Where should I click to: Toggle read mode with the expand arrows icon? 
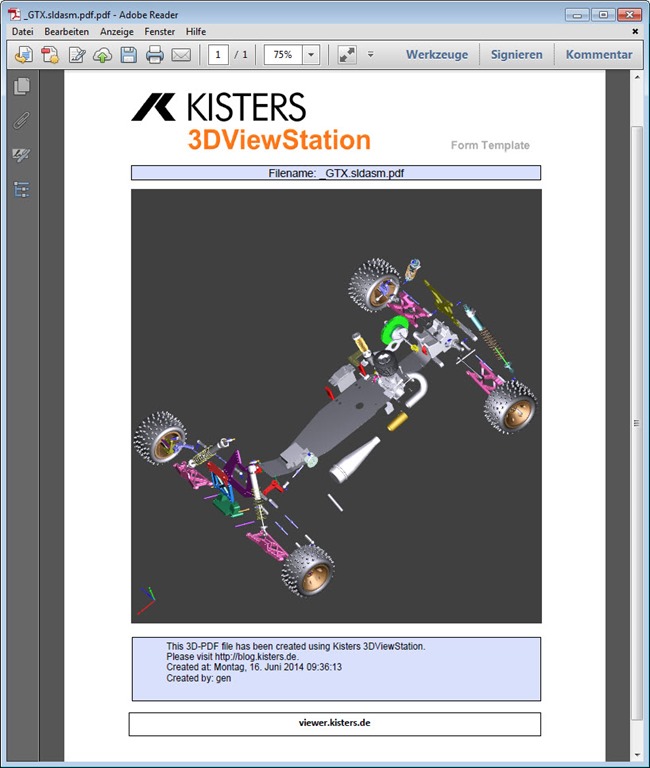point(347,54)
